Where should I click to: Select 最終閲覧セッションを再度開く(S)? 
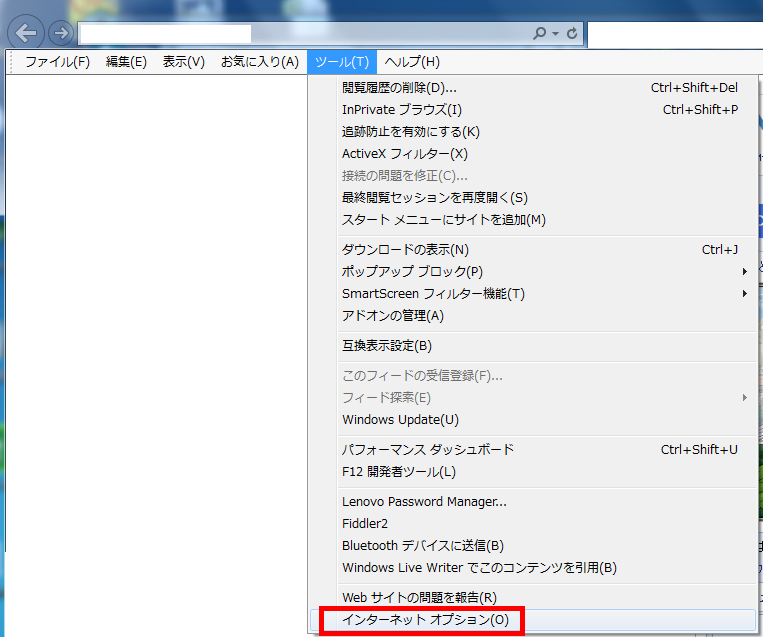(533, 198)
